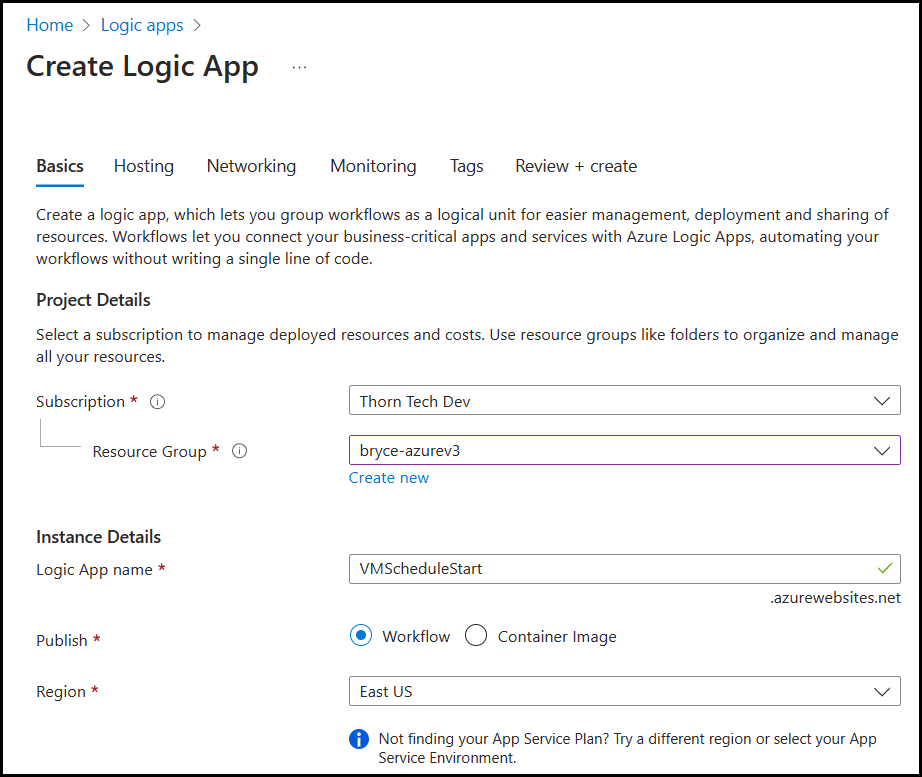Click the Region field label
Image resolution: width=922 pixels, height=777 pixels.
pyautogui.click(x=61, y=692)
